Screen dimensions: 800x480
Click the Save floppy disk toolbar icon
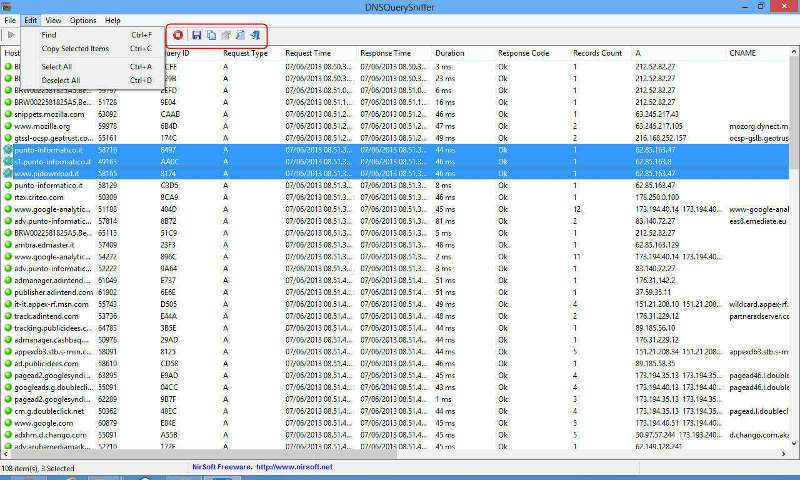[197, 35]
